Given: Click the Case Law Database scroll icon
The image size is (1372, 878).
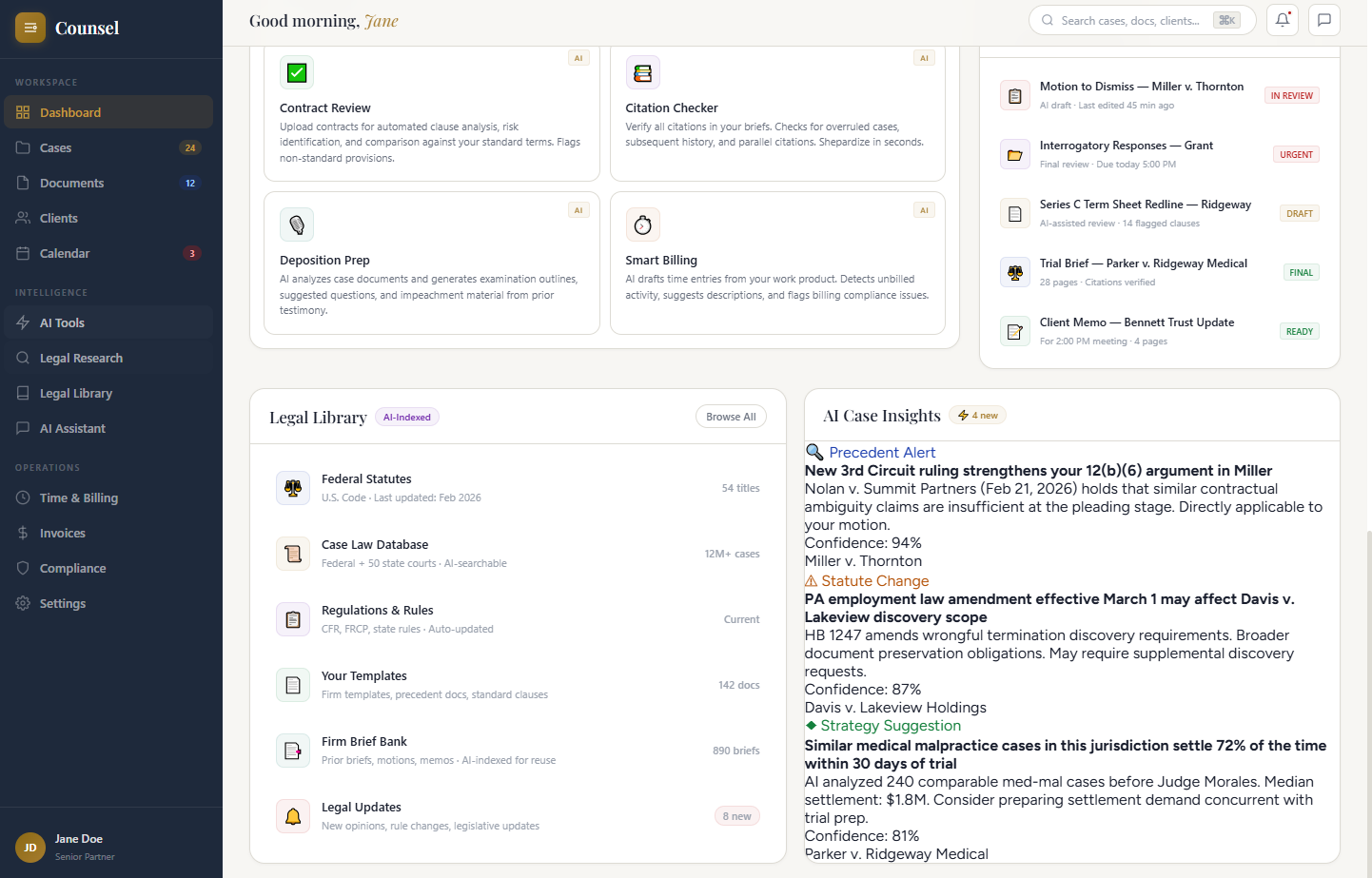Looking at the screenshot, I should (293, 554).
